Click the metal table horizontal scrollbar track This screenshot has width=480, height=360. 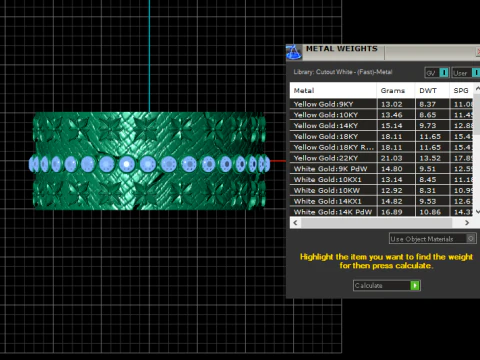click(x=381, y=222)
